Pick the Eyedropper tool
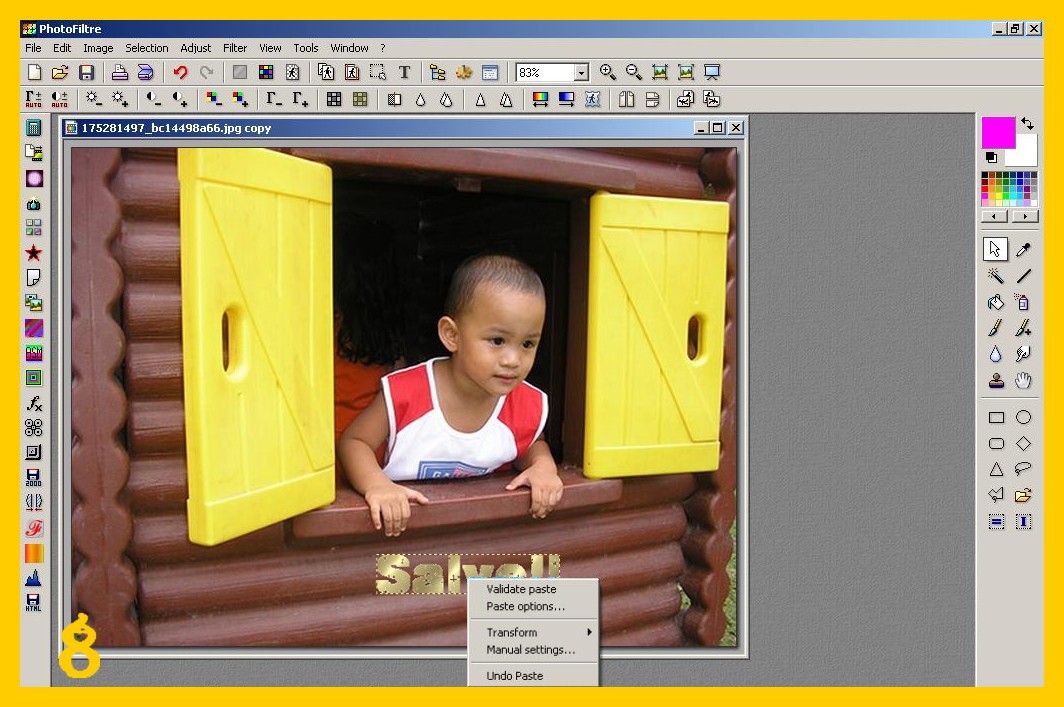The image size is (1064, 707). 1023,250
